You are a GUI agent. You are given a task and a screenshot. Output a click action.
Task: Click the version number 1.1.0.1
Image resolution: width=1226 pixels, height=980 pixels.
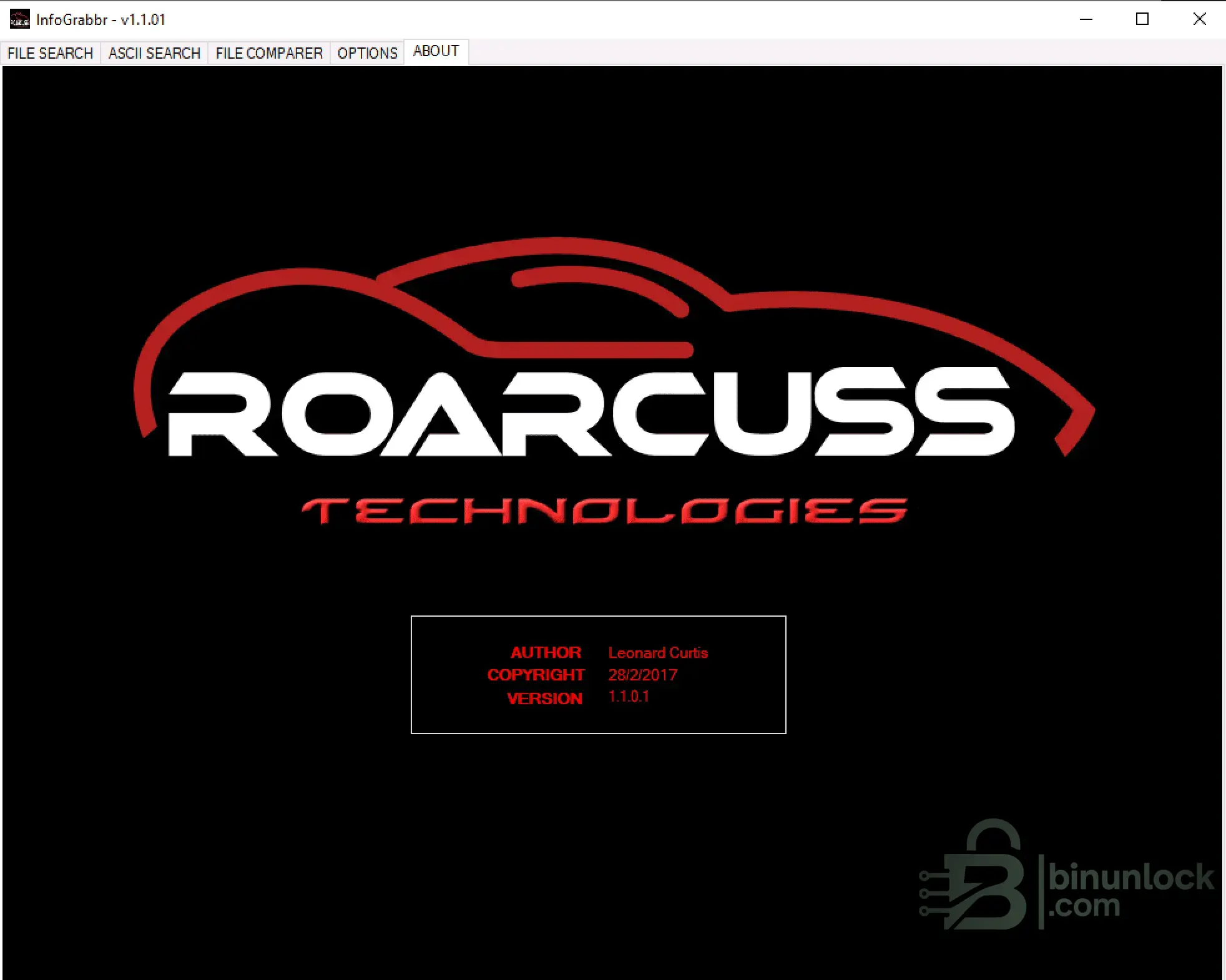coord(629,697)
